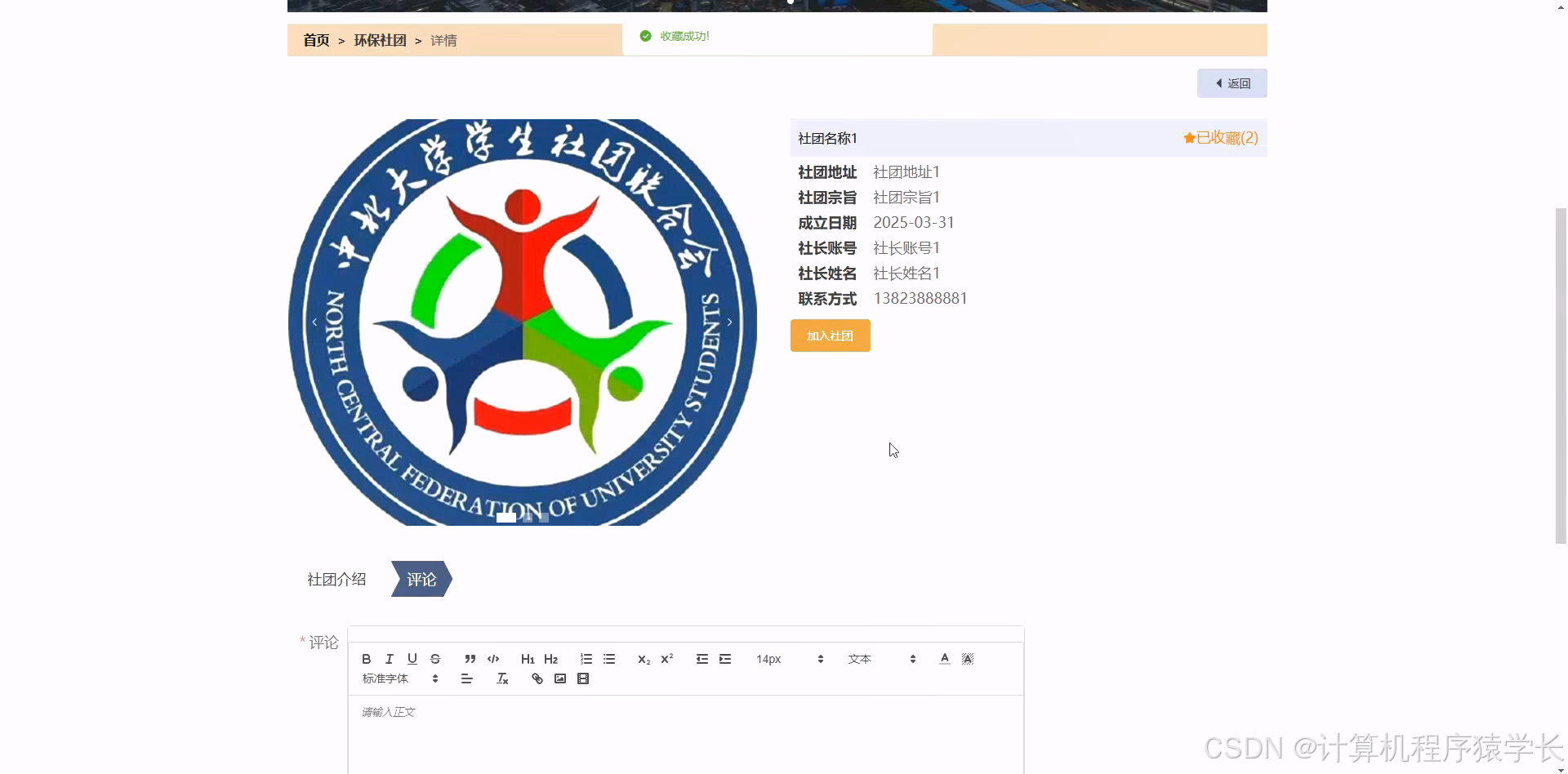The image size is (1568, 774).
Task: Click the 加入社团 button
Action: [x=830, y=336]
